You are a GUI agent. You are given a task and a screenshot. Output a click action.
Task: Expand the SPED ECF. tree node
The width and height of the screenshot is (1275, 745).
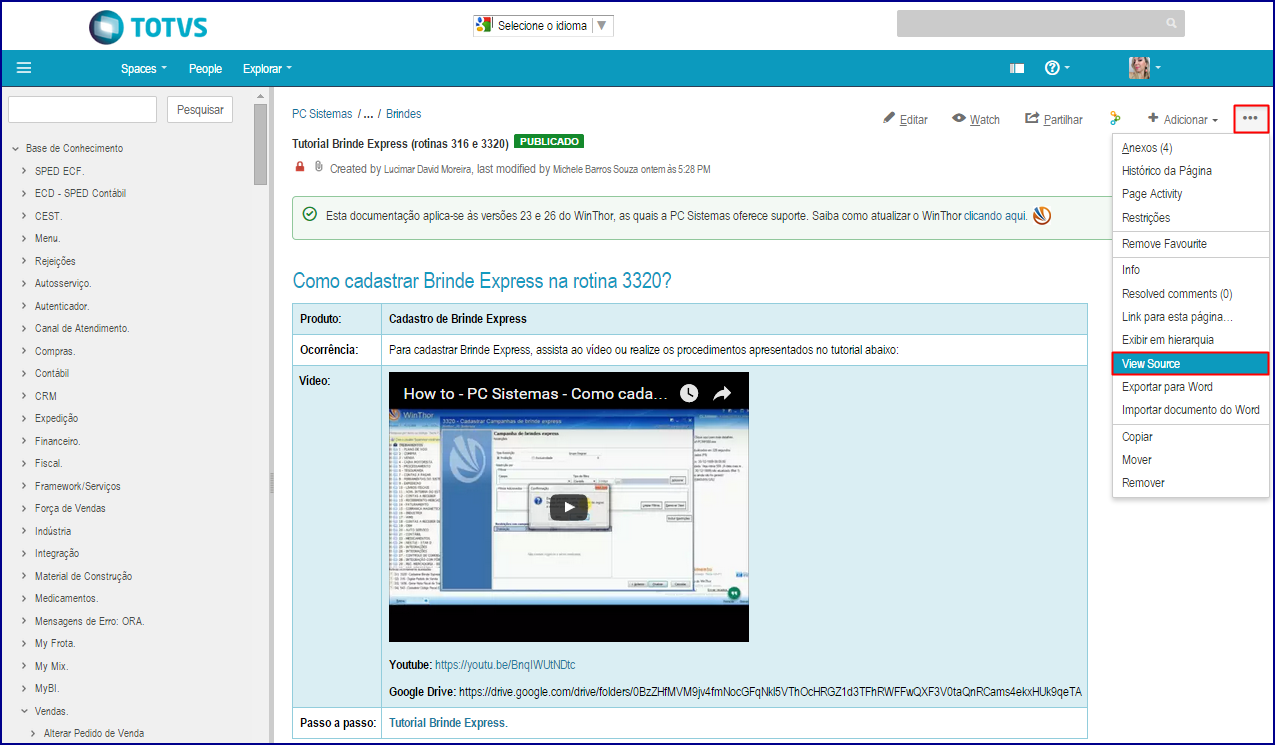(24, 171)
